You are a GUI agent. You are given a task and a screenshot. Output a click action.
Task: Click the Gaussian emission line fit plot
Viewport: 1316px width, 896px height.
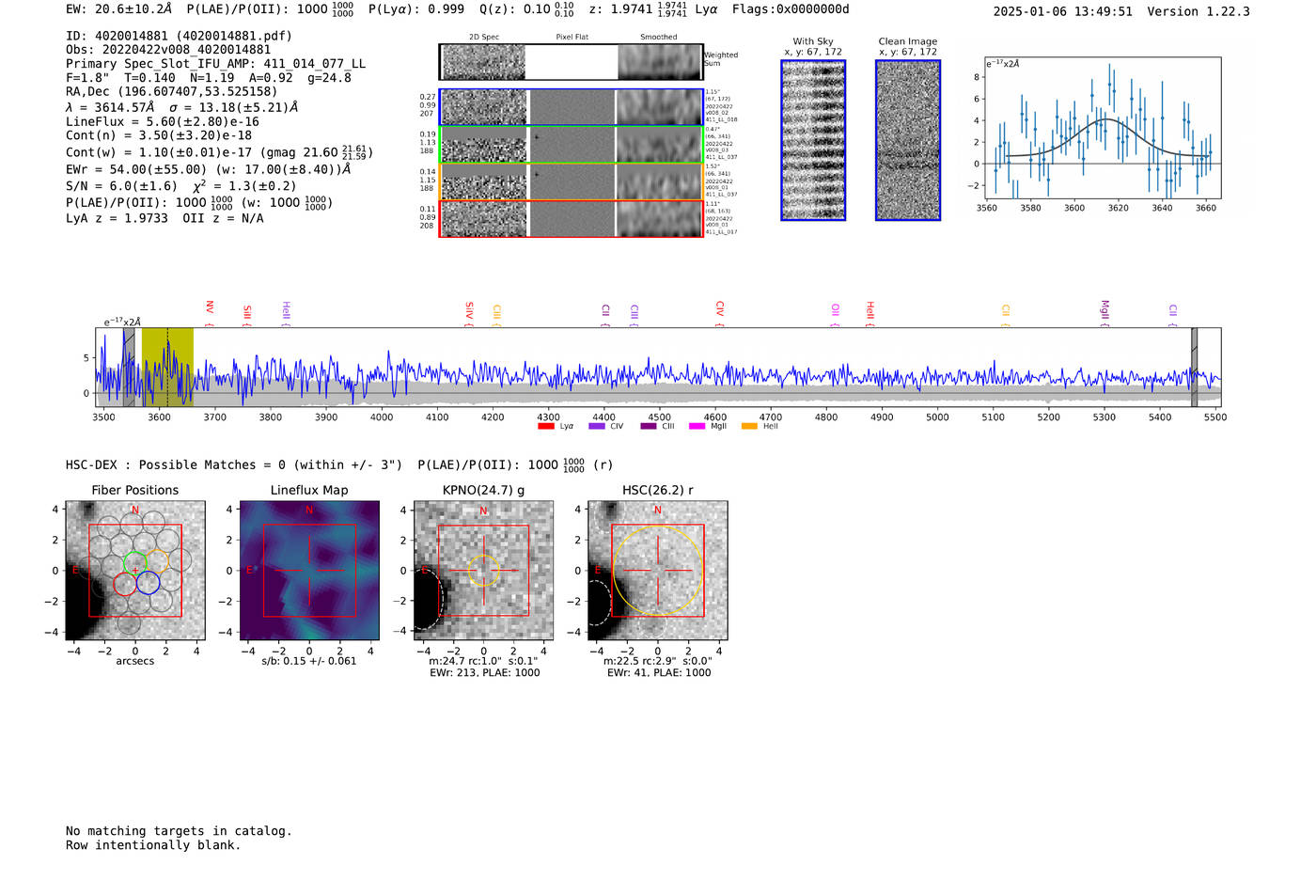pos(1104,128)
